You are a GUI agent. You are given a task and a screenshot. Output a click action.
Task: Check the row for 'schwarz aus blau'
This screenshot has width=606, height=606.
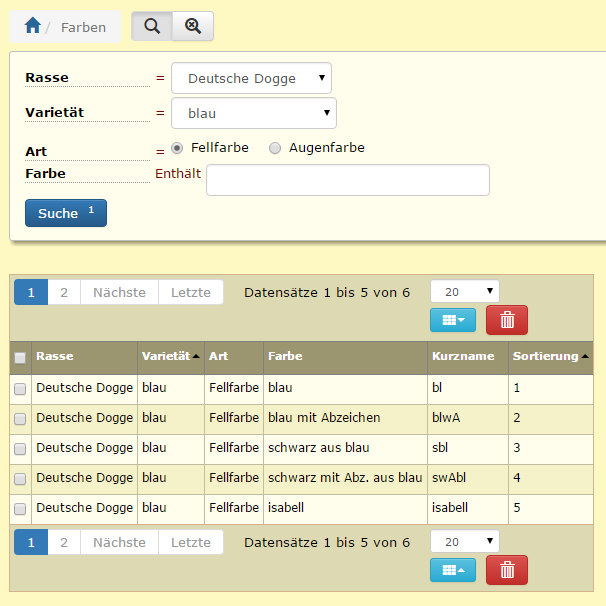pyautogui.click(x=20, y=448)
